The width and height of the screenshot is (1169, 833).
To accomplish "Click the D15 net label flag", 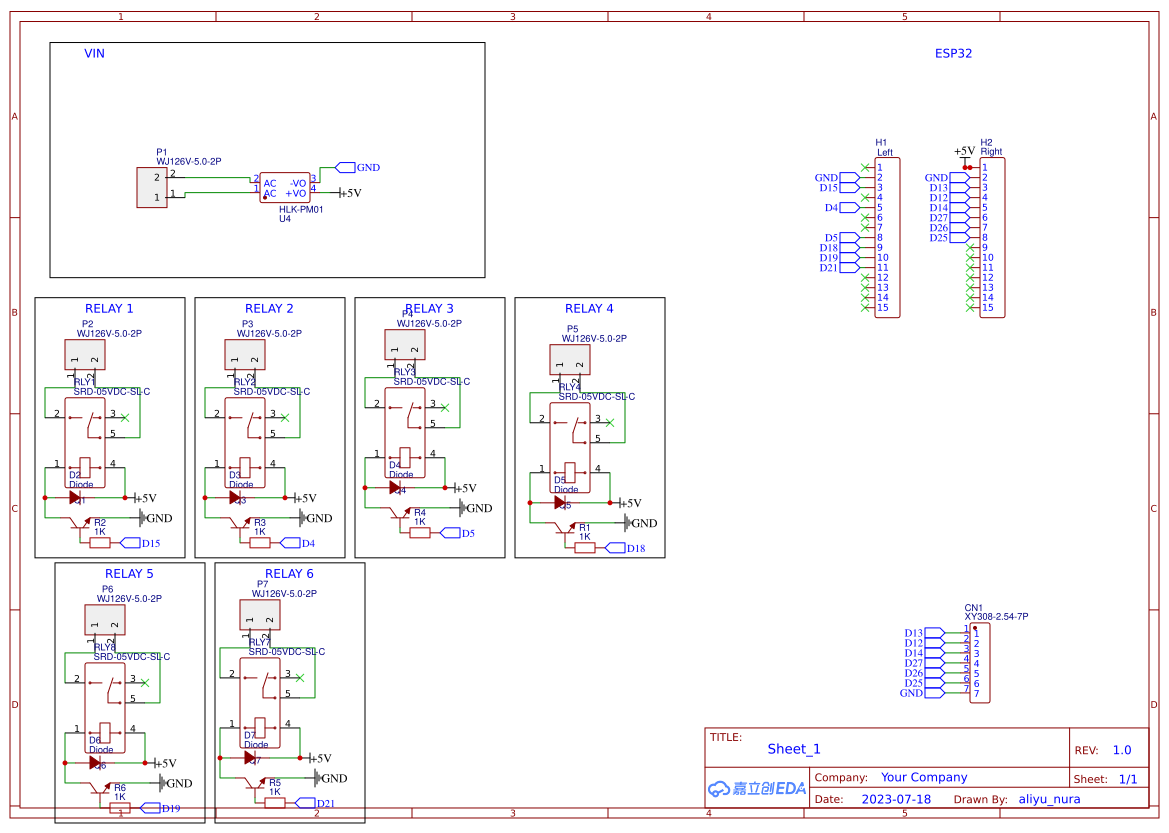I will click(x=131, y=542).
